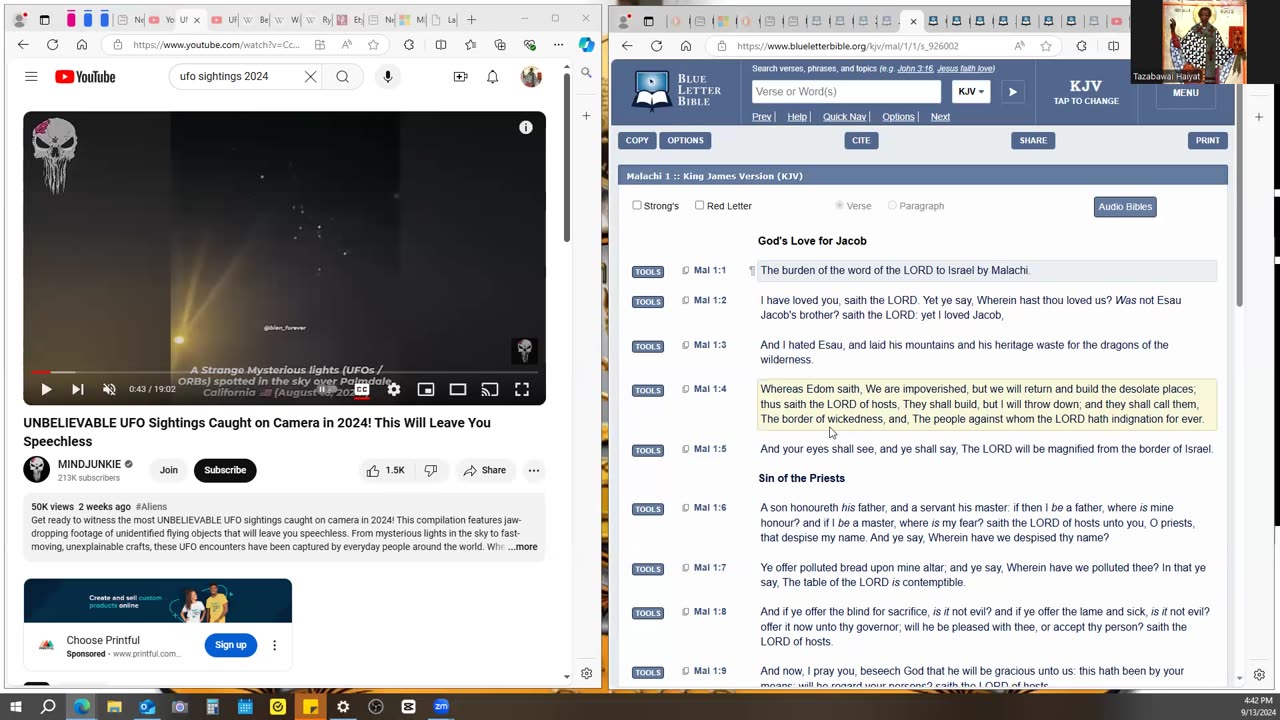Enter fullscreen for the video
The width and height of the screenshot is (1280, 720).
pyautogui.click(x=522, y=389)
